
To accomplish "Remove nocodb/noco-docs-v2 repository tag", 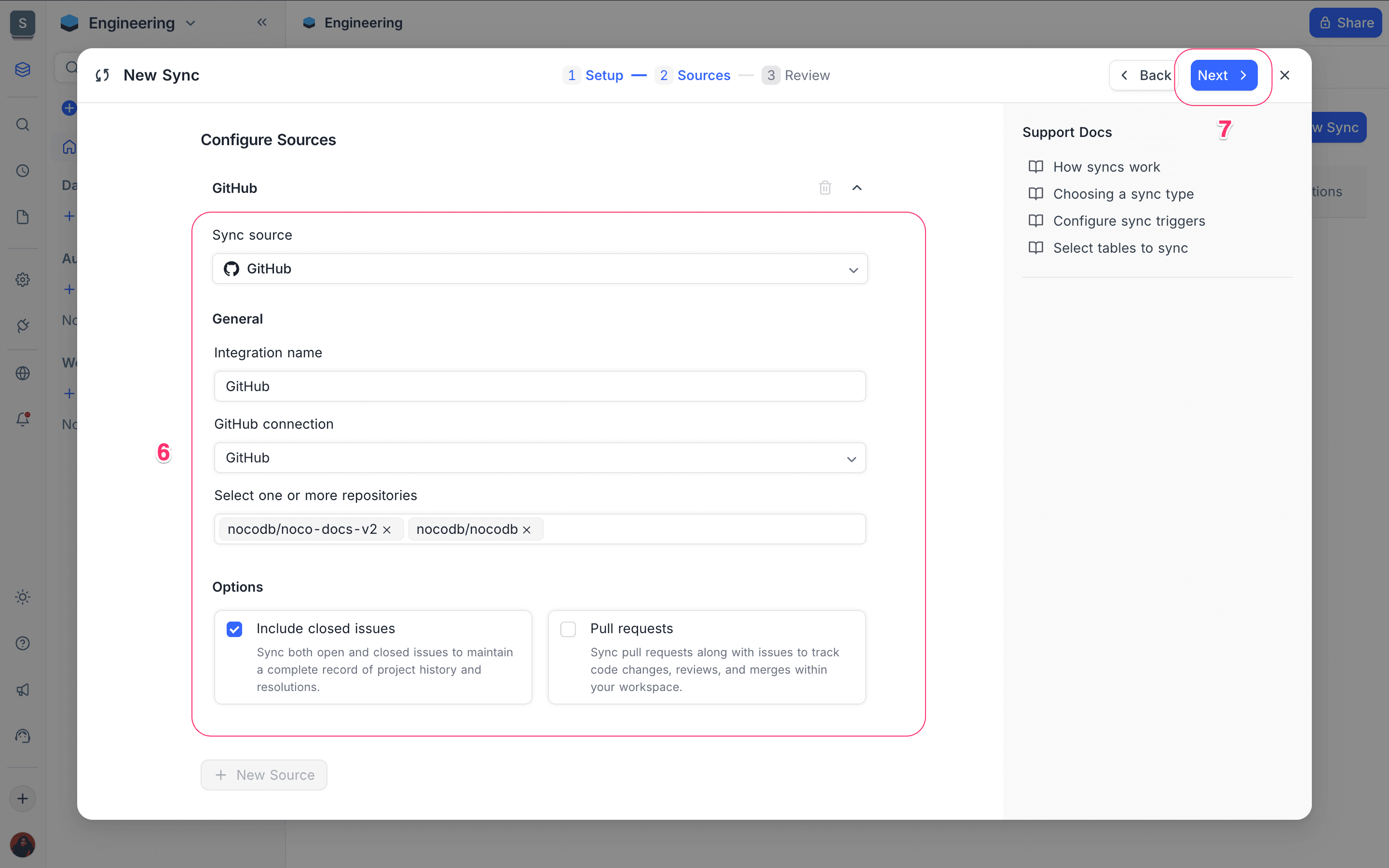I will click(x=387, y=530).
